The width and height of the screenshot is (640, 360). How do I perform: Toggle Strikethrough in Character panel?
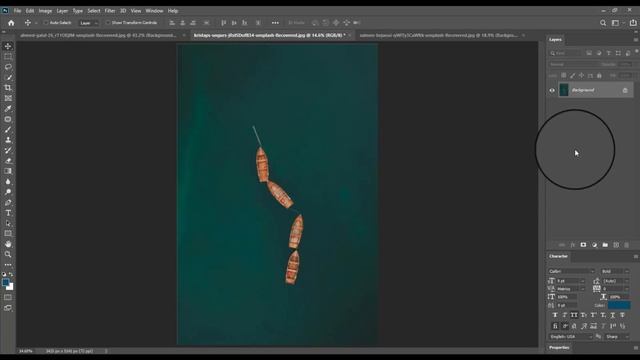(x=622, y=315)
